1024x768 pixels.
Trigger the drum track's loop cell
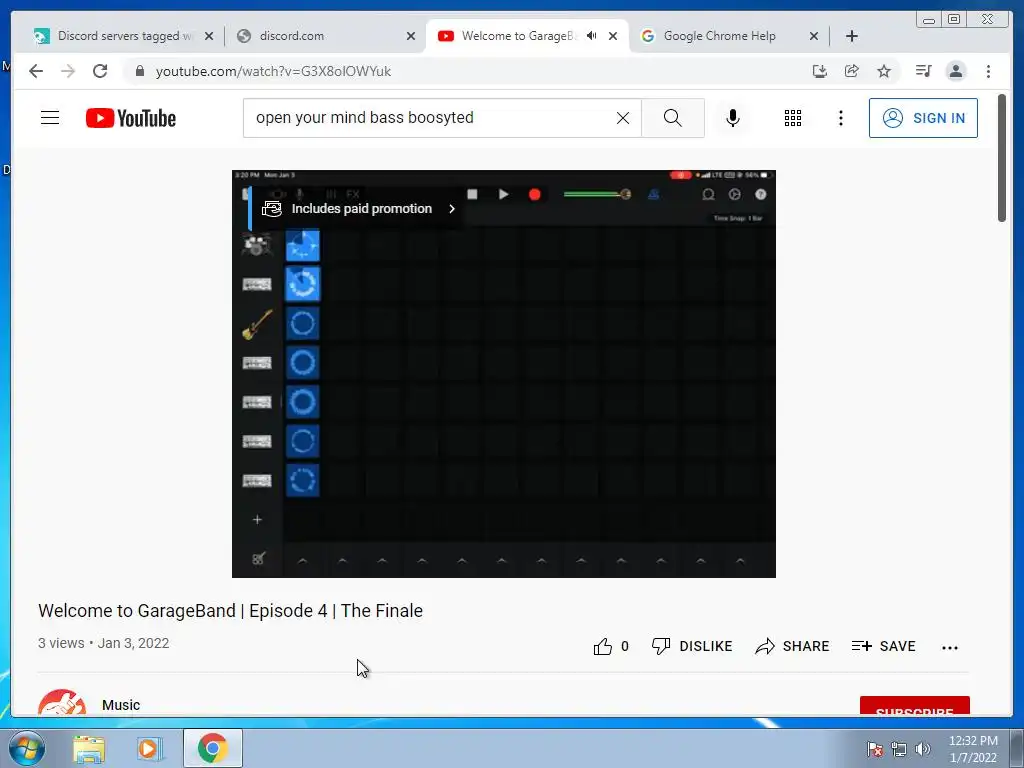(302, 245)
